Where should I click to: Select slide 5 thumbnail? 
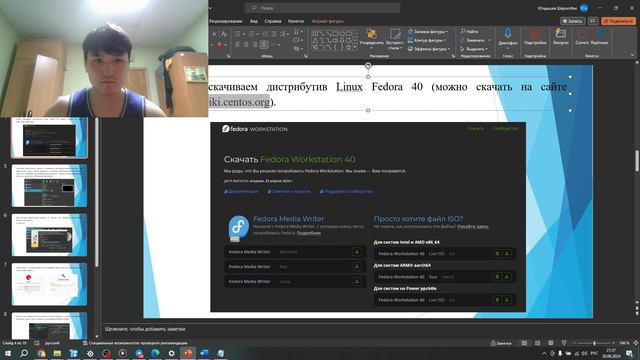pos(49,186)
